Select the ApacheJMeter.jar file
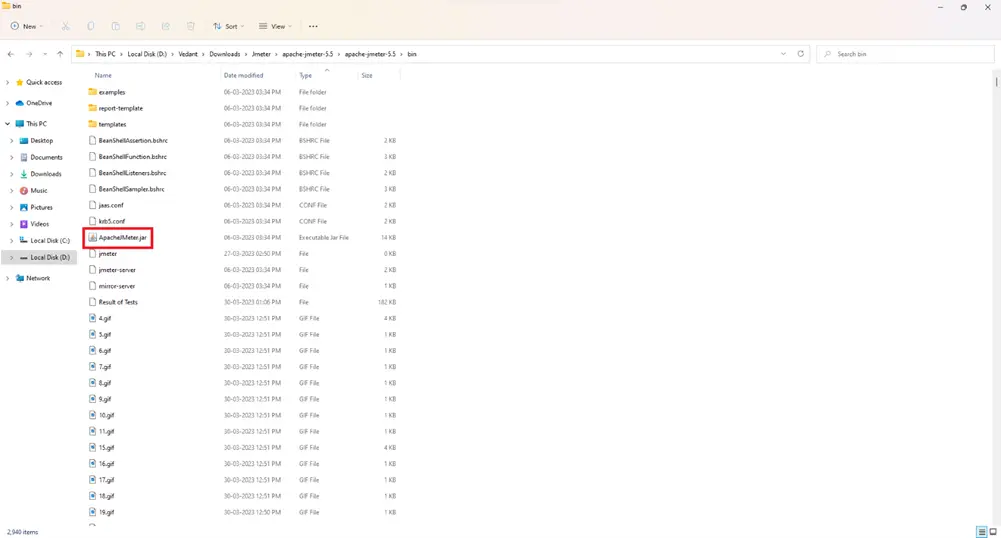Image resolution: width=1001 pixels, height=538 pixels. (x=122, y=238)
